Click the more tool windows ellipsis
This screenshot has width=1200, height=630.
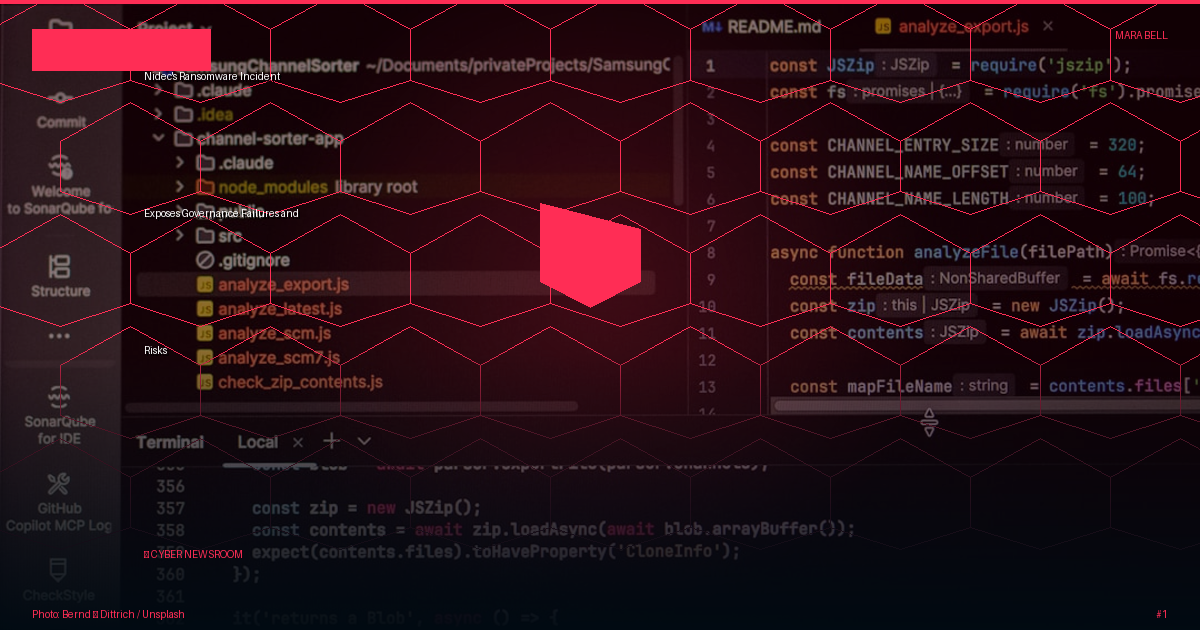pos(60,336)
